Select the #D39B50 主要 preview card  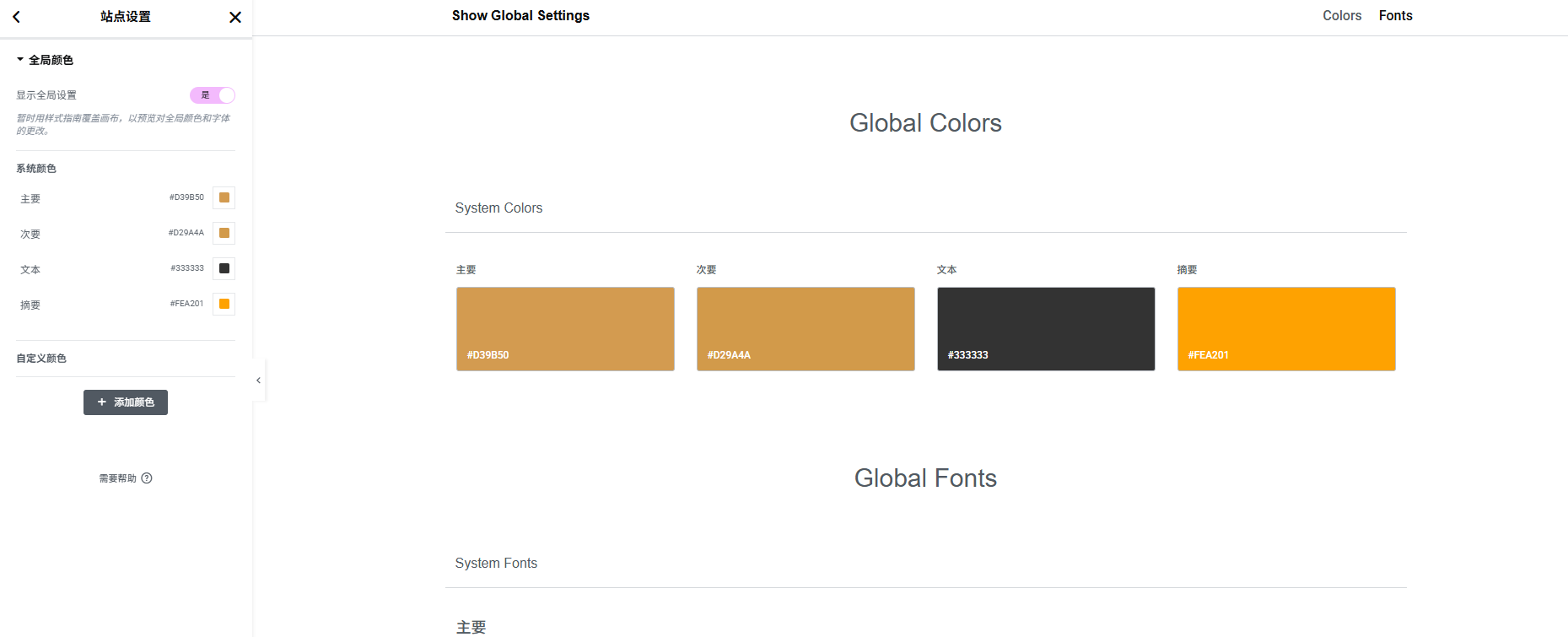[x=565, y=329]
